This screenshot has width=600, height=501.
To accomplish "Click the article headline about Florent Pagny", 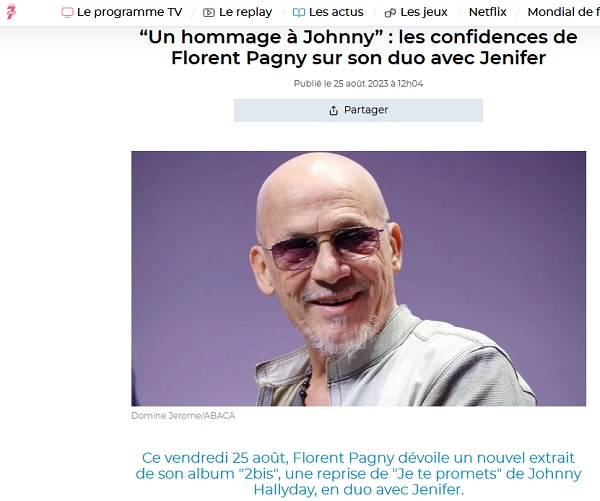I will [358, 47].
